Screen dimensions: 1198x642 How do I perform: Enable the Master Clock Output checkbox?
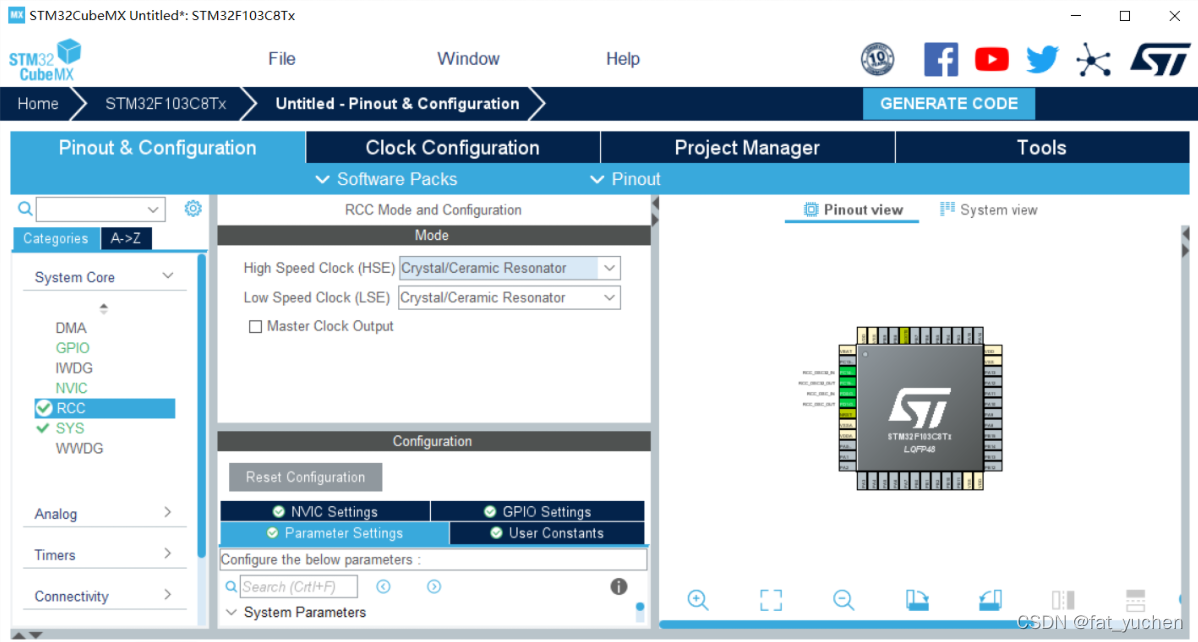click(255, 326)
